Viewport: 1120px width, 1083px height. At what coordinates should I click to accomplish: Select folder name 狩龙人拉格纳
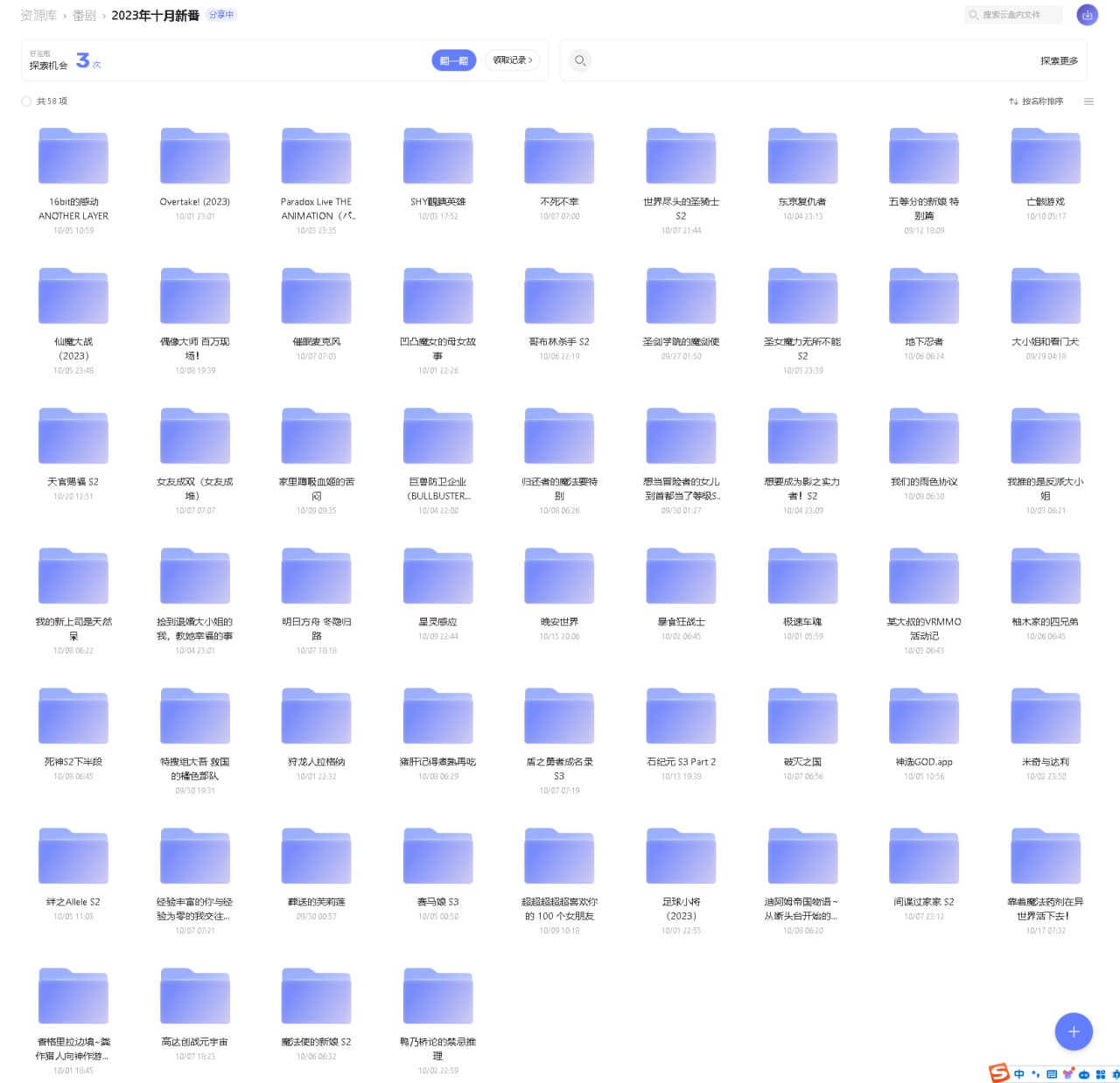[x=317, y=762]
